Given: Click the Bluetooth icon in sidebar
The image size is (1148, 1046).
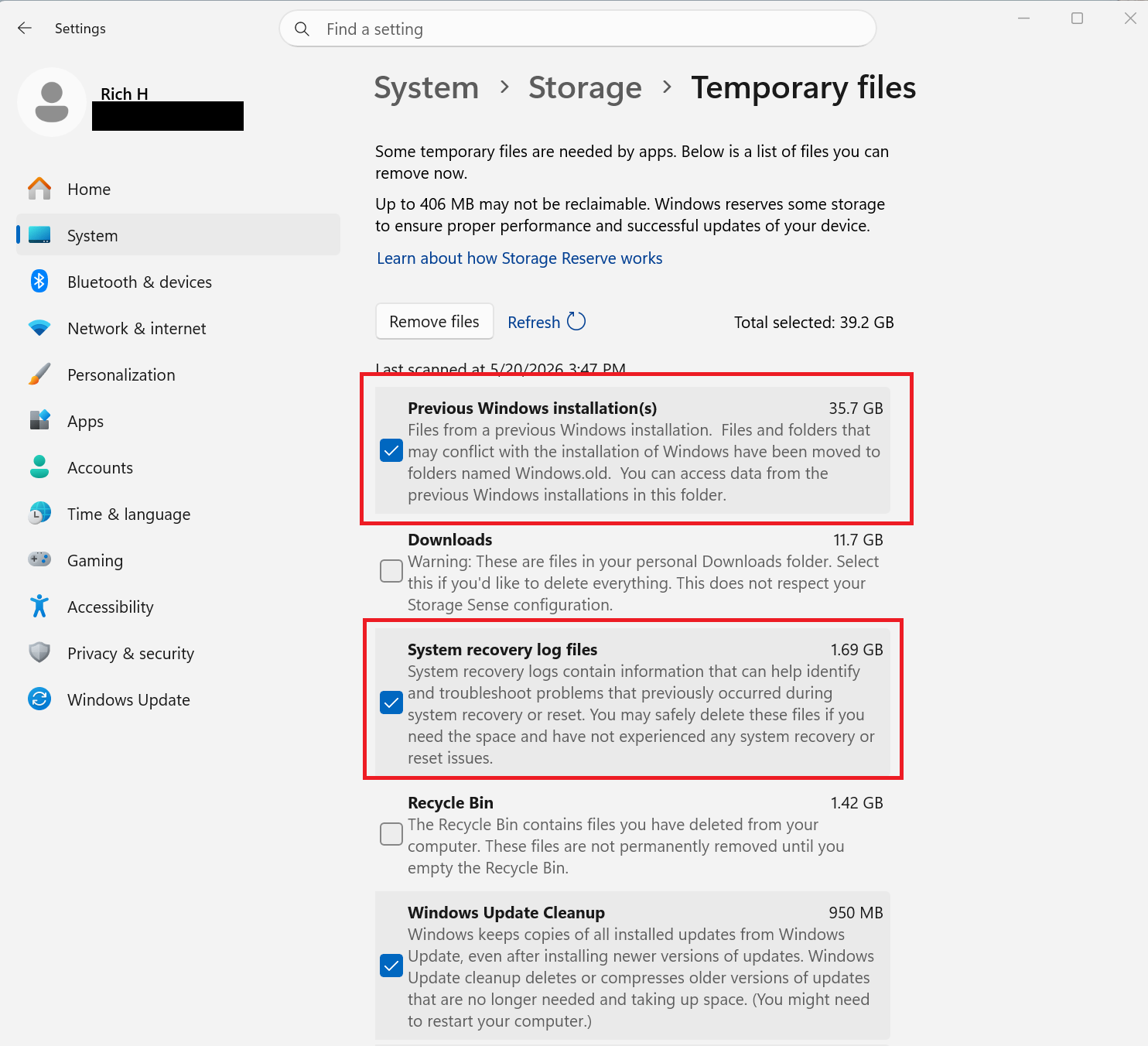Looking at the screenshot, I should 39,282.
